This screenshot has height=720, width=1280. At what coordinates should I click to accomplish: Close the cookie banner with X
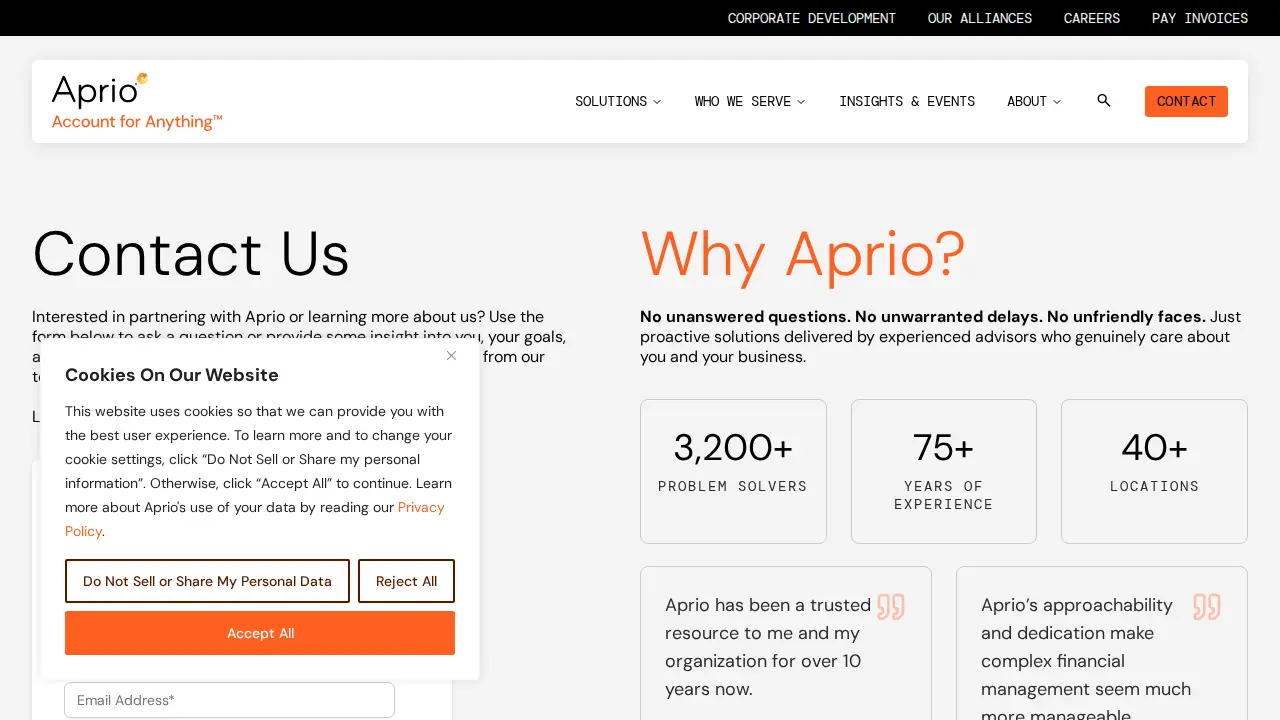click(x=451, y=356)
